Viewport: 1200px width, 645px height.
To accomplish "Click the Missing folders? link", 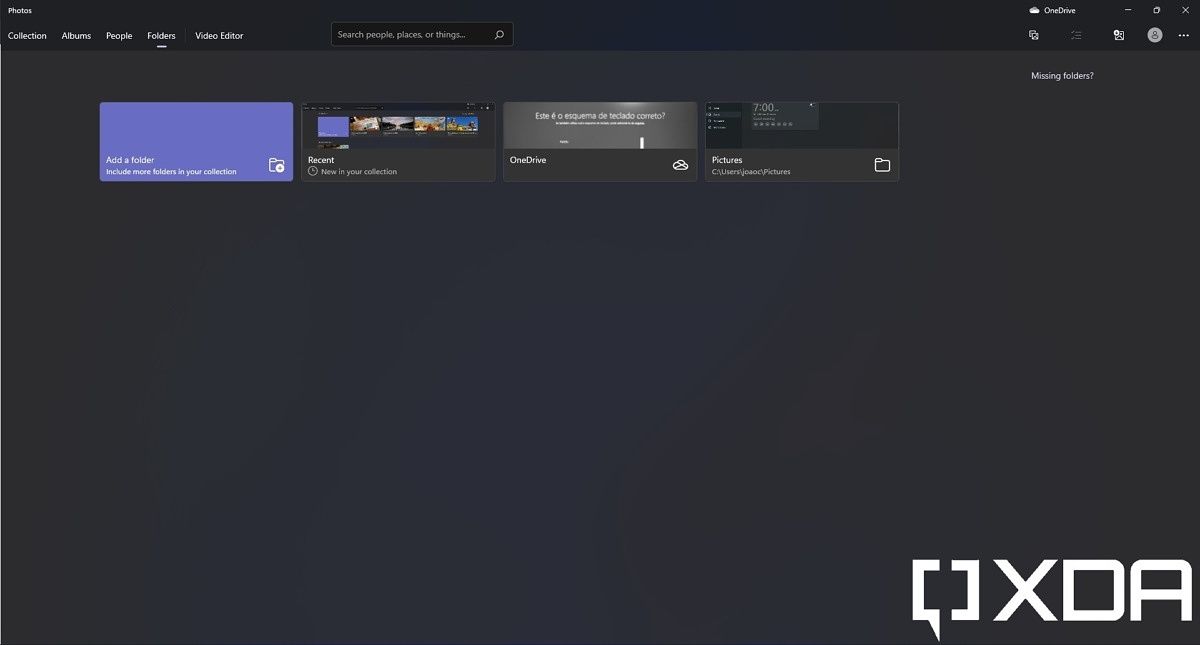I will (1062, 75).
